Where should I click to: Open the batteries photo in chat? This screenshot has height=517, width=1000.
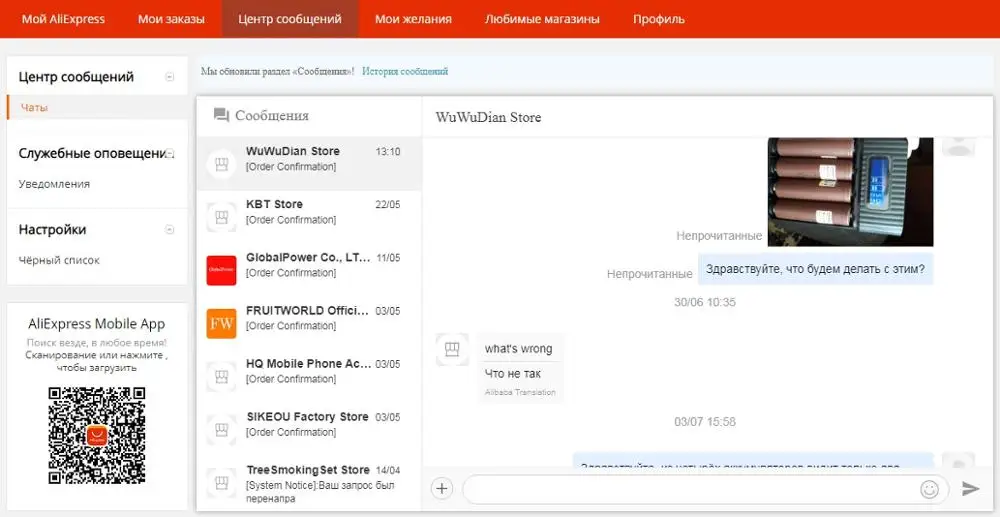[x=850, y=192]
